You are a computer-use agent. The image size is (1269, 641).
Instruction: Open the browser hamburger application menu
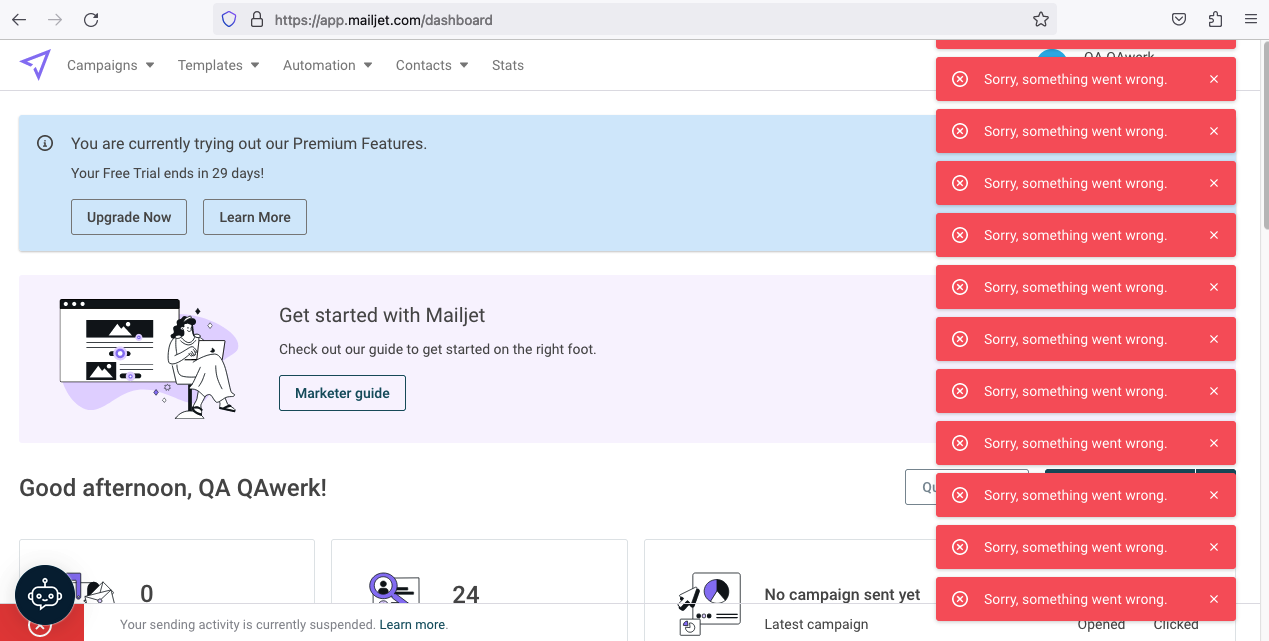click(x=1250, y=19)
